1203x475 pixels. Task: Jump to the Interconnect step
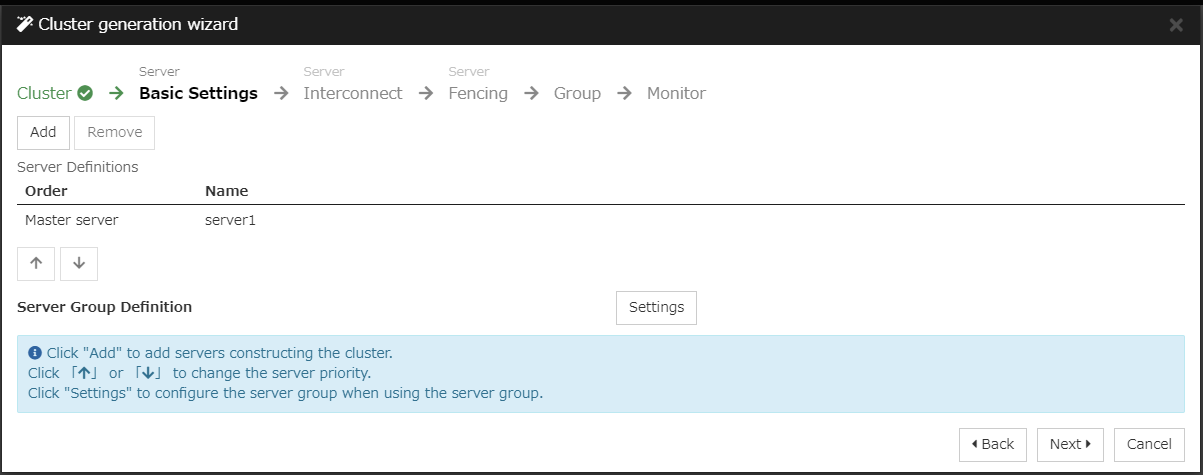(x=352, y=93)
